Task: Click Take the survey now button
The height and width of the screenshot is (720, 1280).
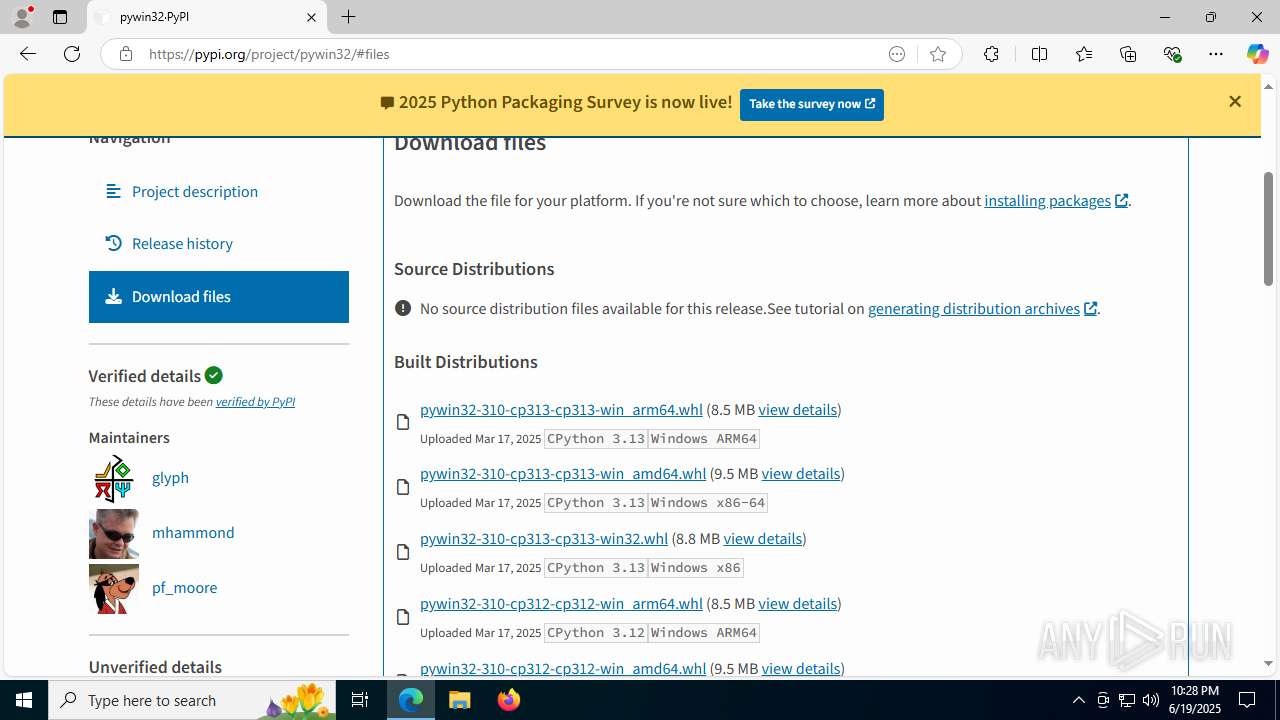Action: 811,104
